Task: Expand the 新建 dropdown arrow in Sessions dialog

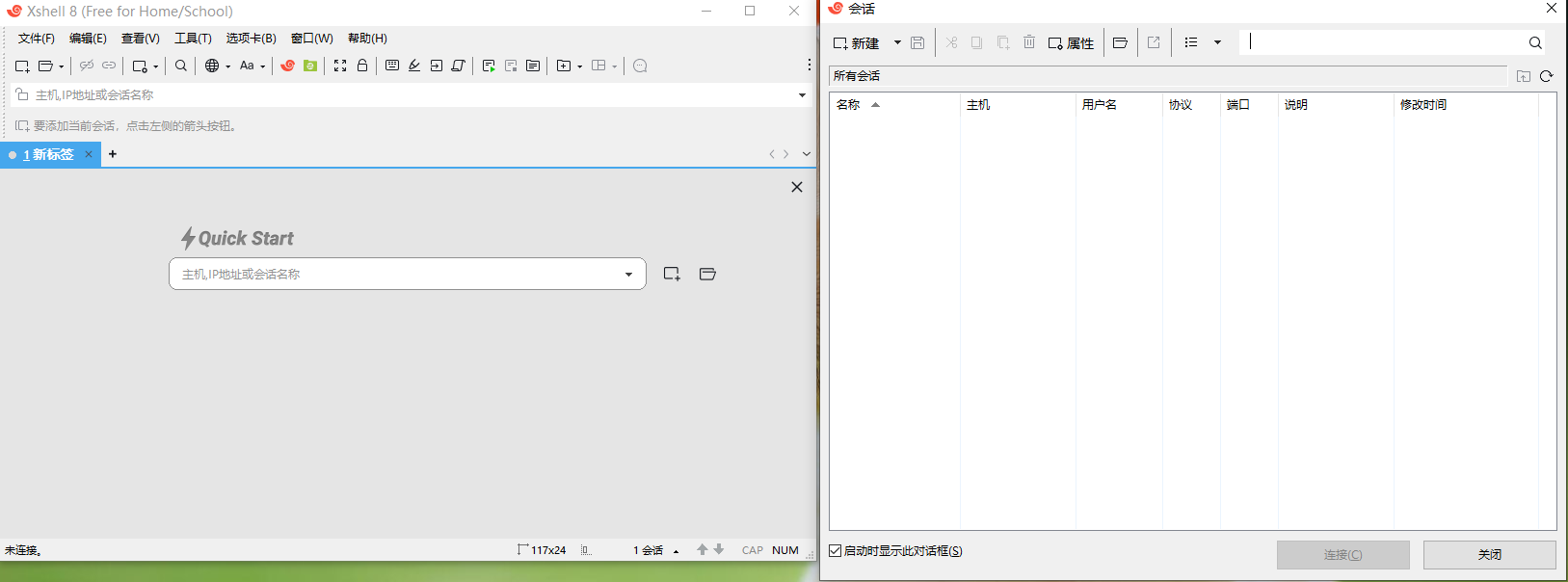Action: tap(897, 42)
